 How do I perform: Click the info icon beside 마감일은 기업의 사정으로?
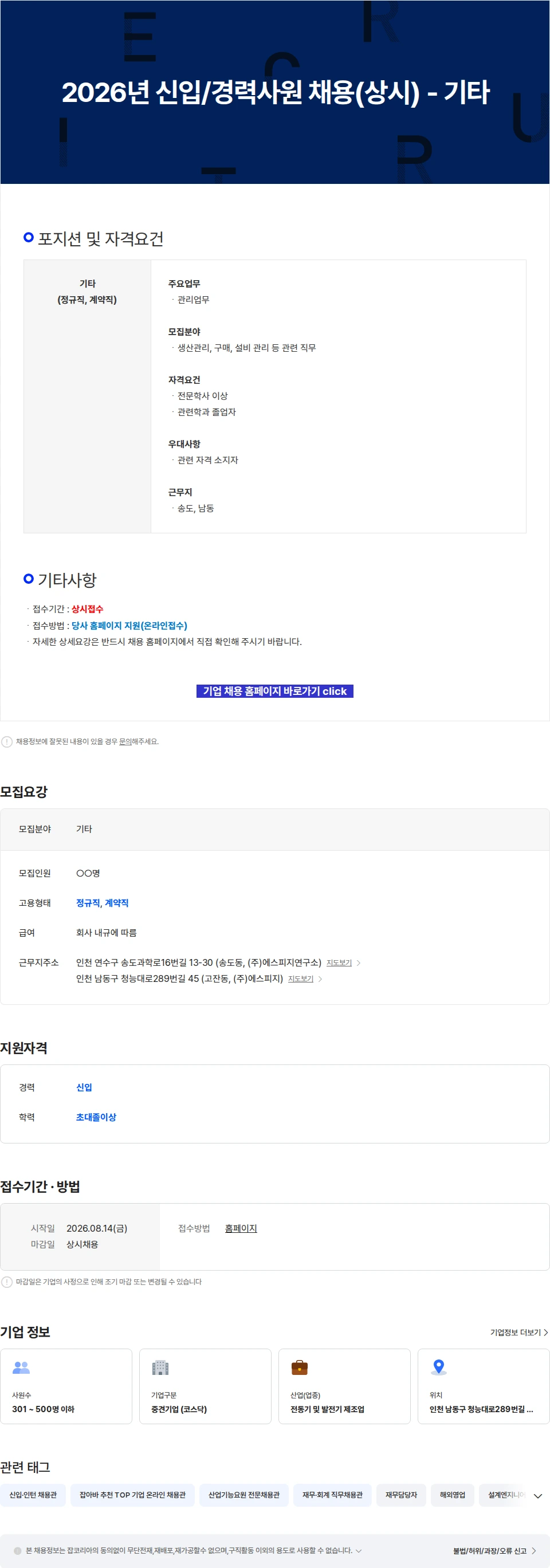point(7,1282)
